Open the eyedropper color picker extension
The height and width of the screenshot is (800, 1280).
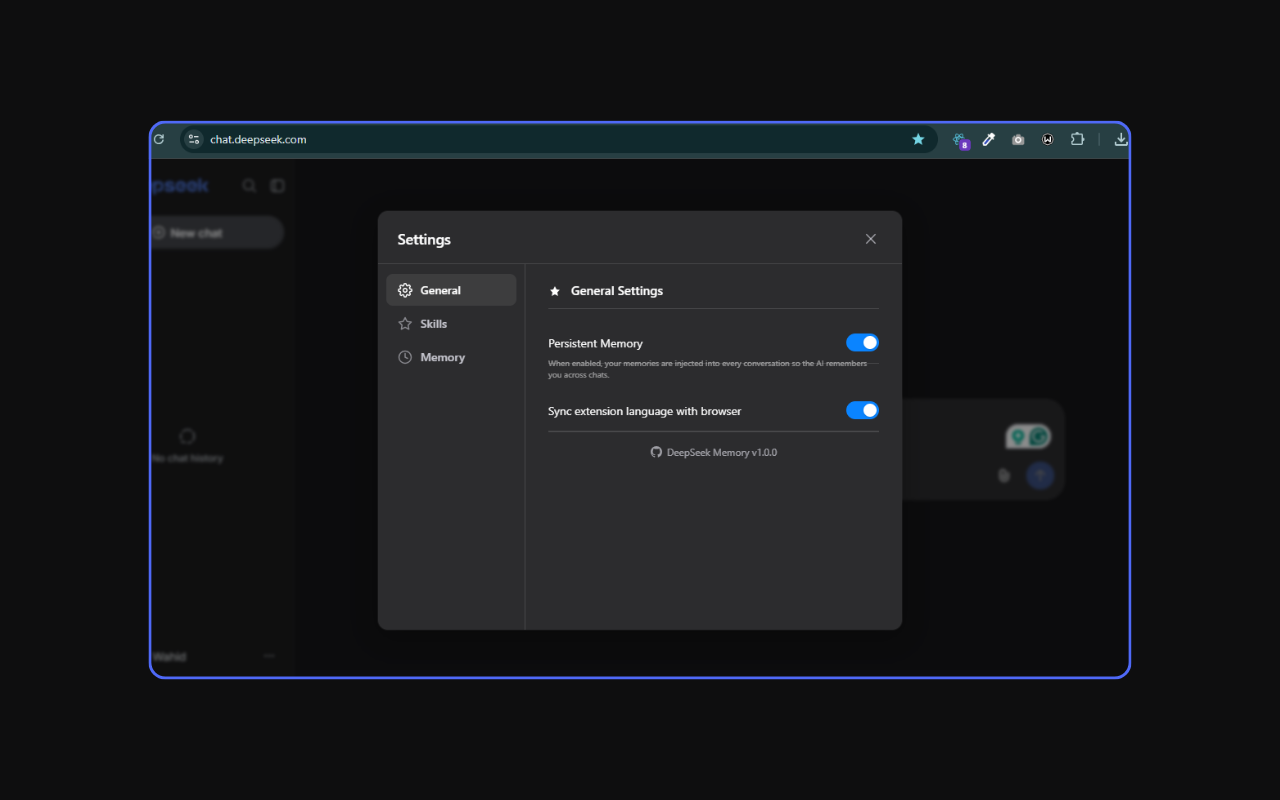click(989, 139)
